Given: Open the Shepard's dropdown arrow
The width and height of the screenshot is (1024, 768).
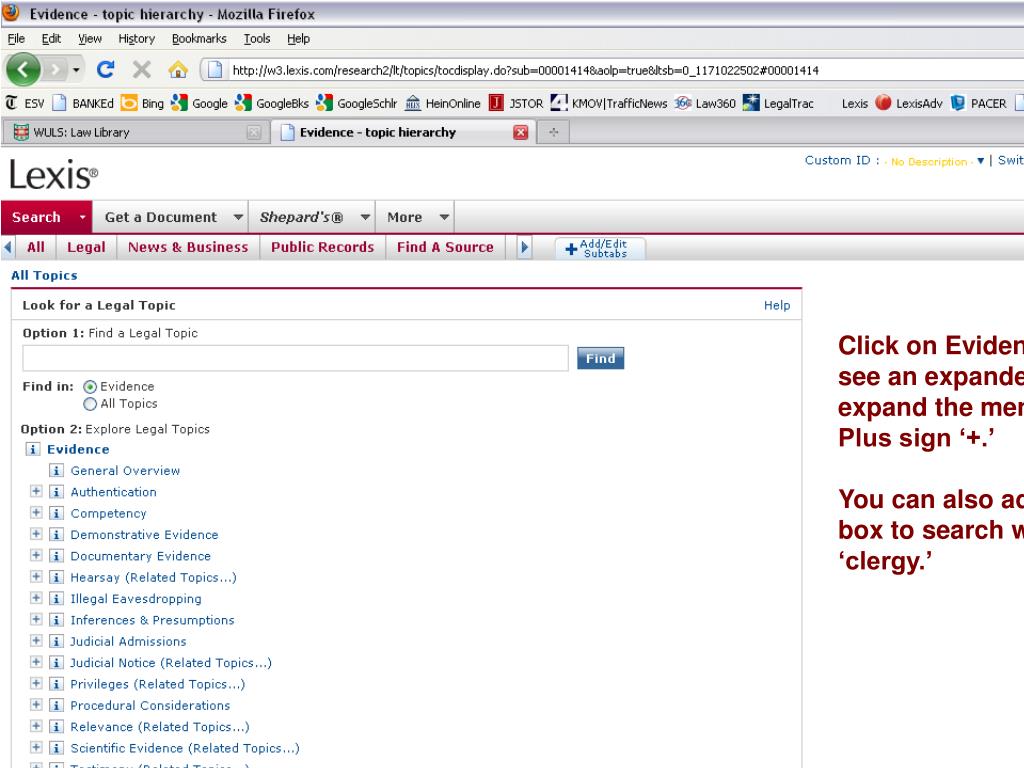Looking at the screenshot, I should (365, 217).
